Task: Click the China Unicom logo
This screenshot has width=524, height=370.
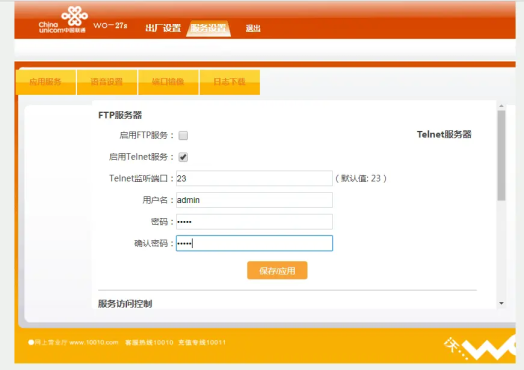Action: (x=63, y=20)
